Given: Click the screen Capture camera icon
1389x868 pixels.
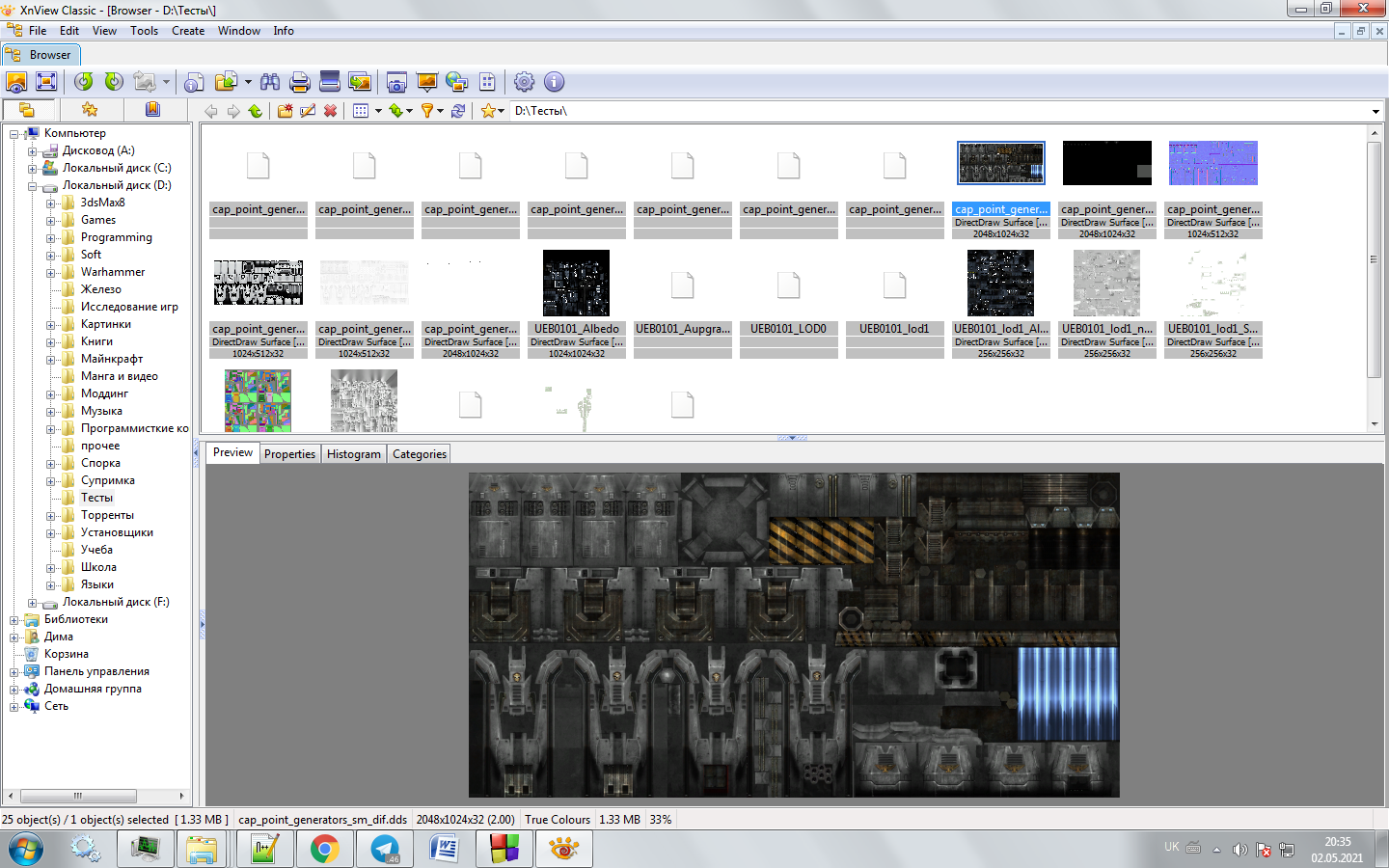Looking at the screenshot, I should (396, 82).
